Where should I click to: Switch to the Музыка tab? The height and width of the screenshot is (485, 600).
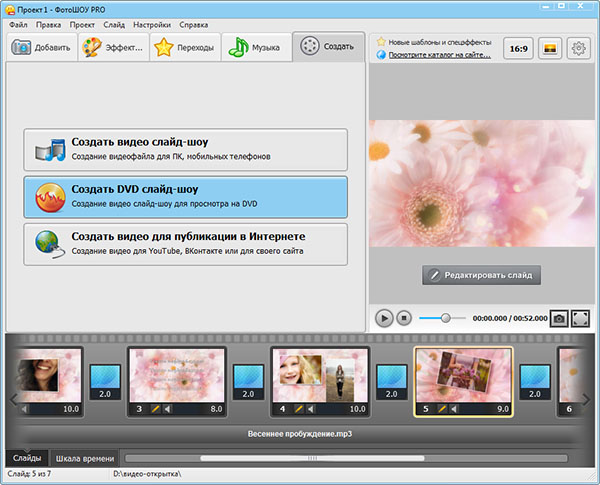click(256, 47)
